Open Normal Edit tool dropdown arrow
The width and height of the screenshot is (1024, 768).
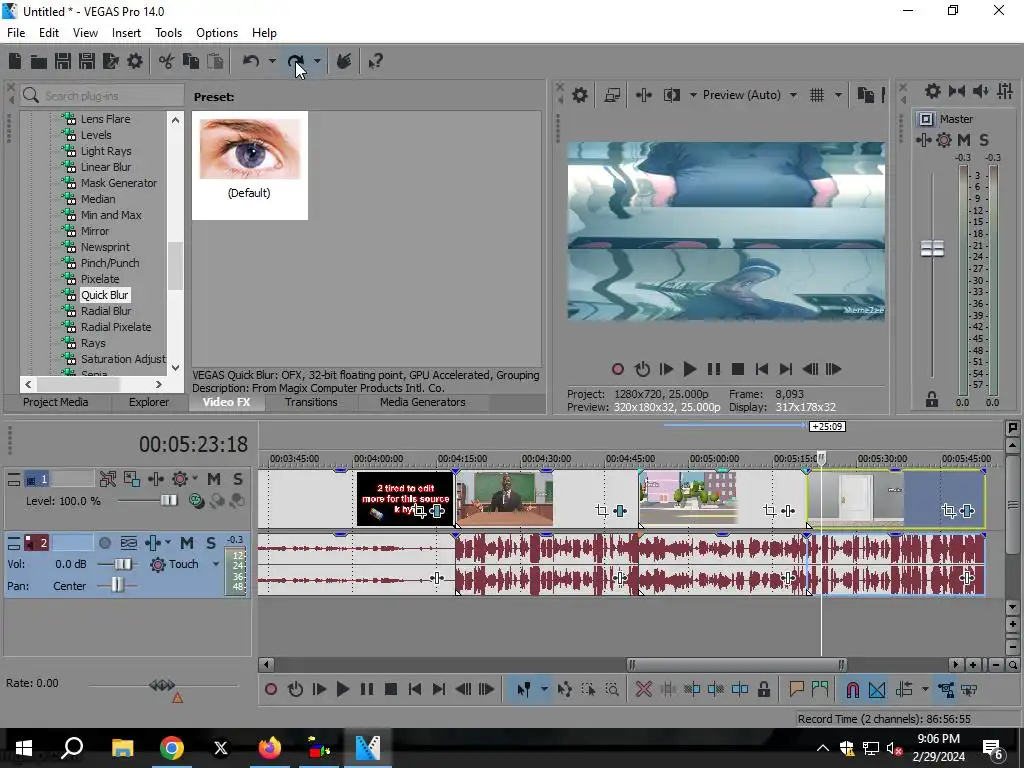point(544,689)
